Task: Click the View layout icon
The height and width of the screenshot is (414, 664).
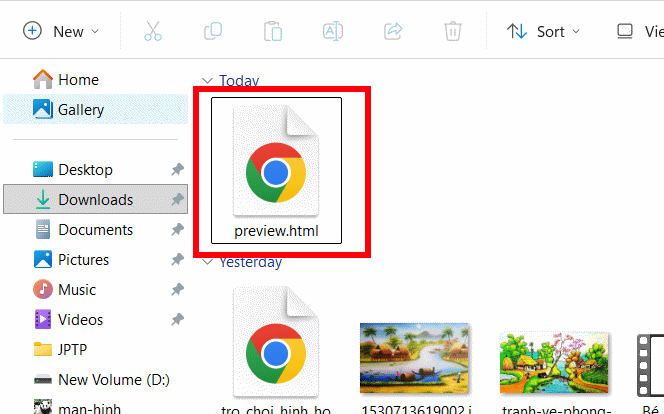Action: (x=625, y=31)
